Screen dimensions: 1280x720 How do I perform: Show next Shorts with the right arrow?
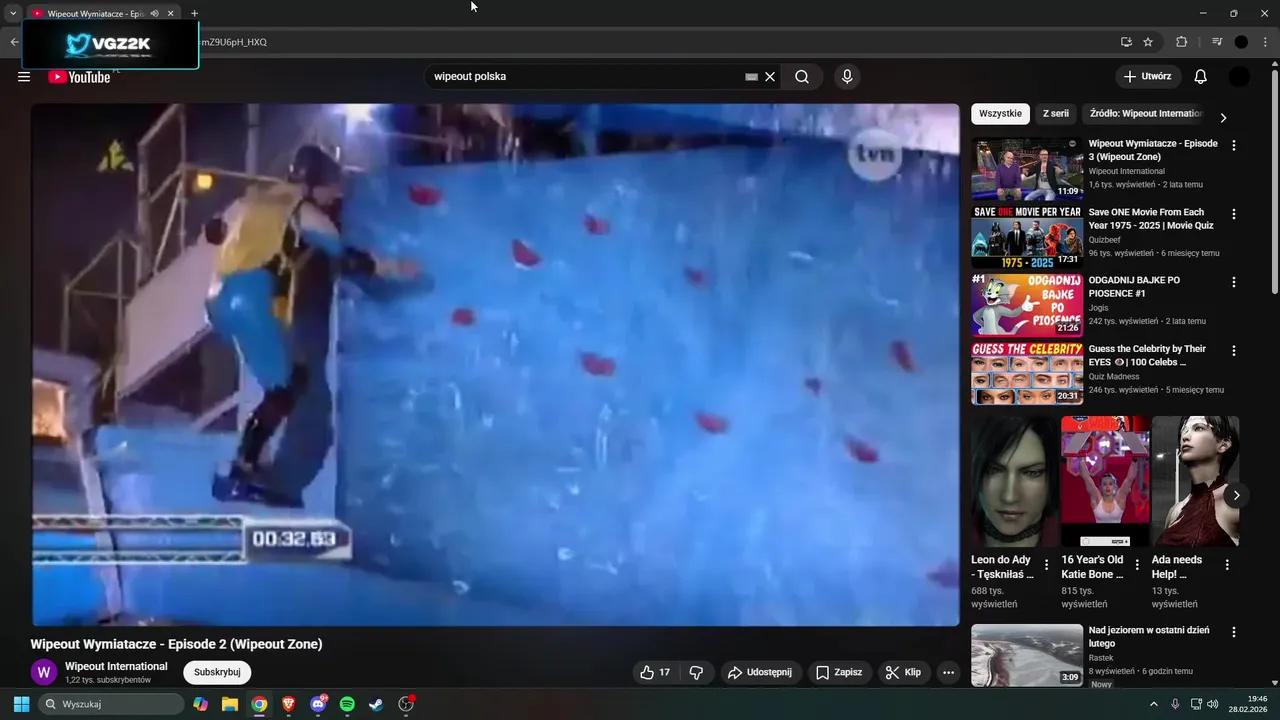coord(1236,495)
